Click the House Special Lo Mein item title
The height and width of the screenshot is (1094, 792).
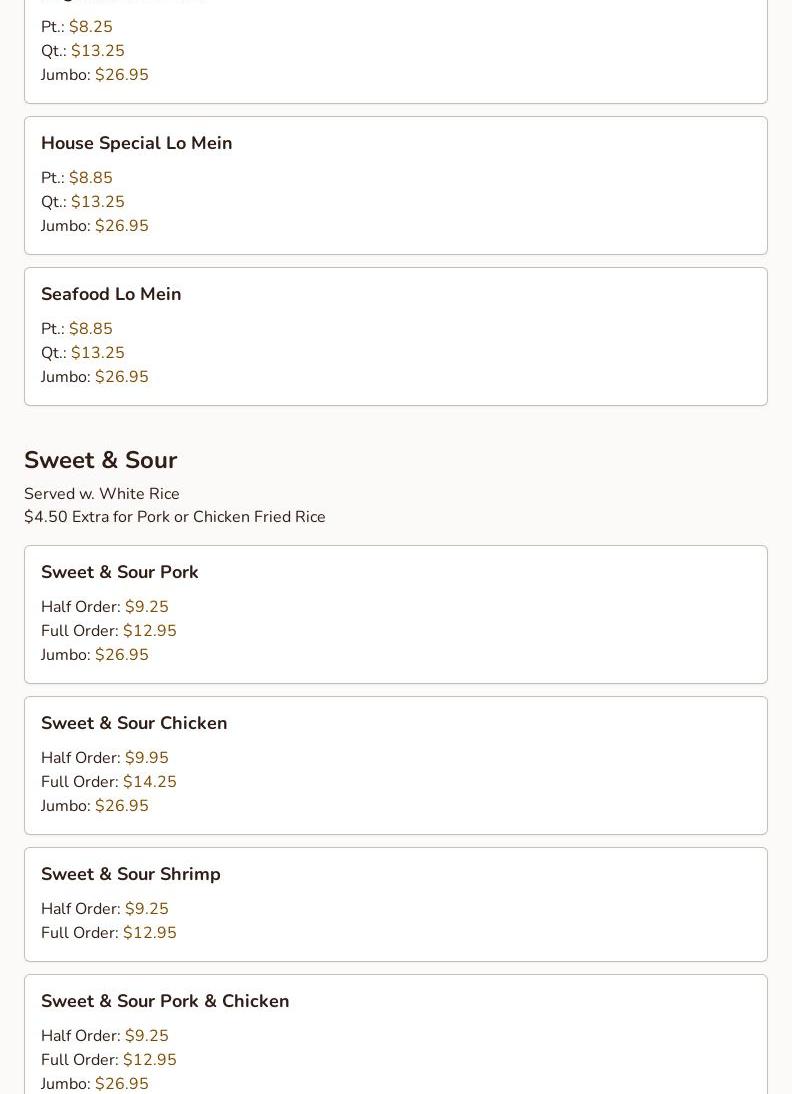coord(136,143)
